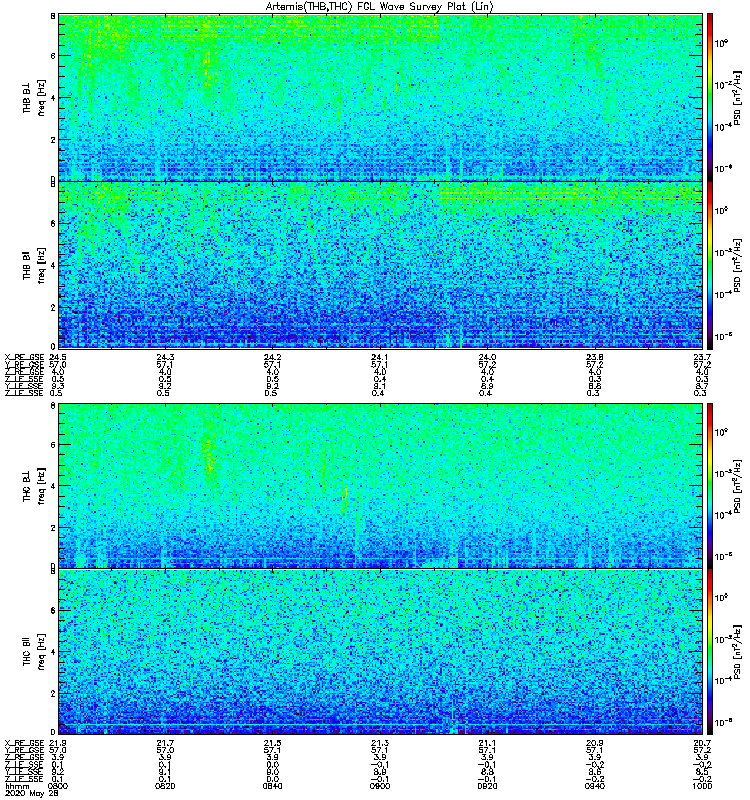Click the THB X_RE_GSE value 24.3

click(165, 357)
